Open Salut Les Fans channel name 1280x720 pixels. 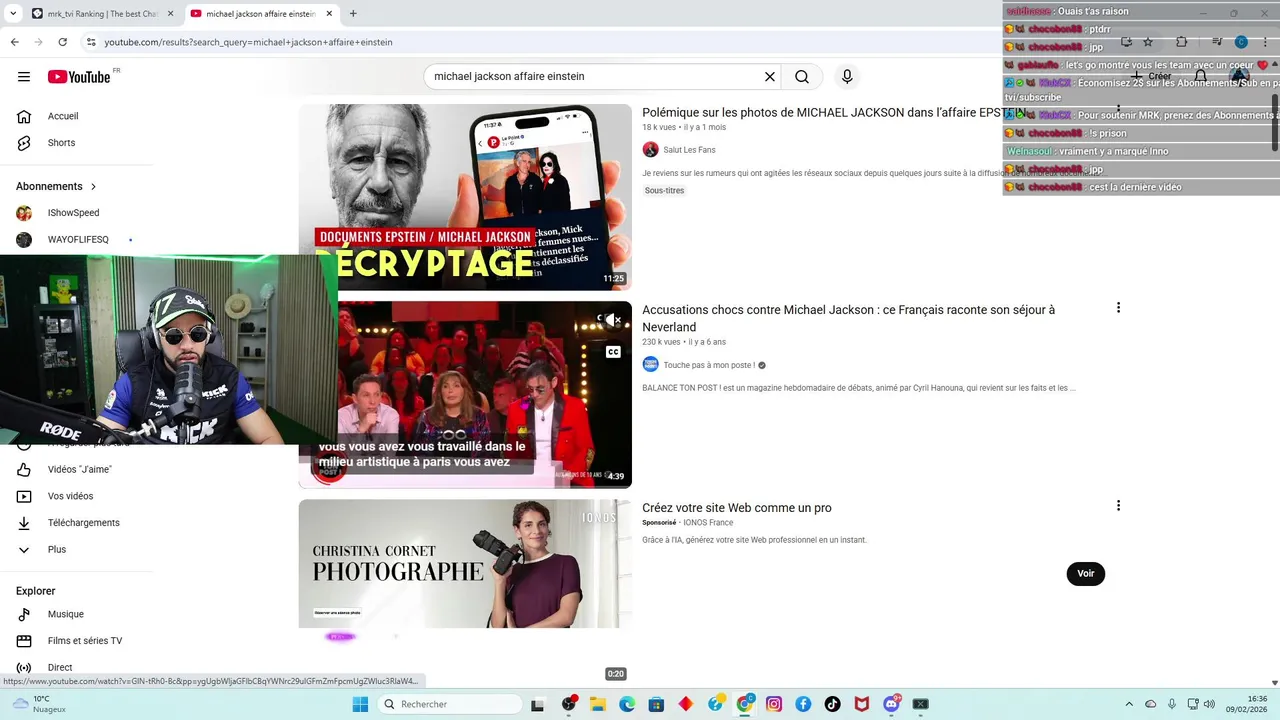(689, 150)
